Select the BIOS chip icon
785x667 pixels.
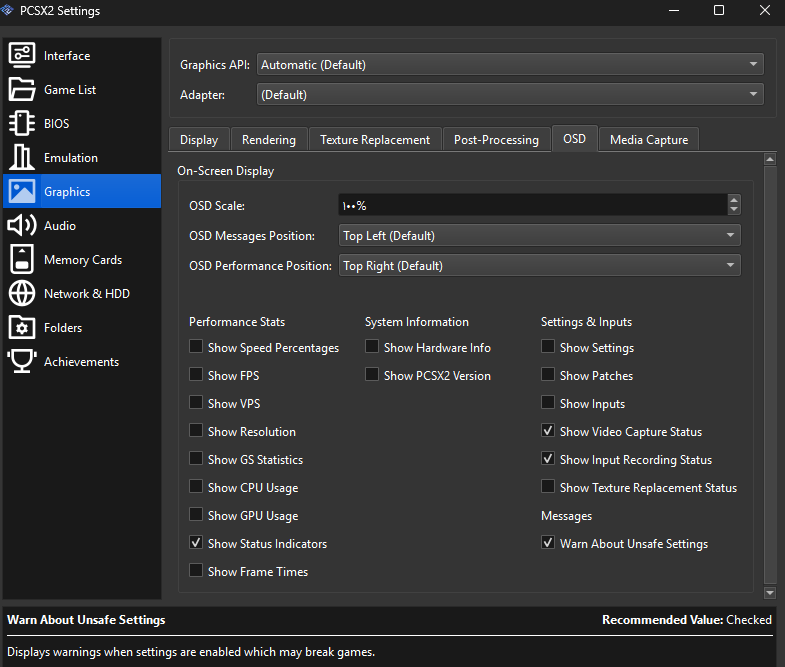pyautogui.click(x=22, y=124)
